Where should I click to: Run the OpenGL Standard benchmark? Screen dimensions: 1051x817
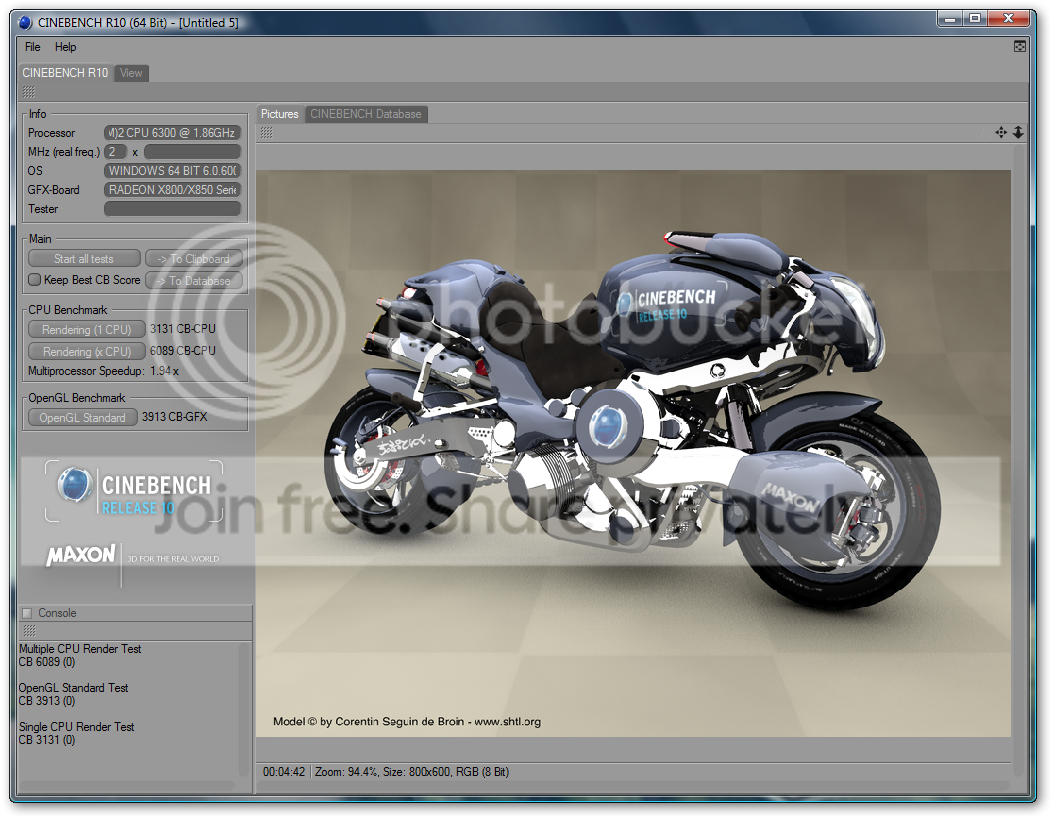82,418
